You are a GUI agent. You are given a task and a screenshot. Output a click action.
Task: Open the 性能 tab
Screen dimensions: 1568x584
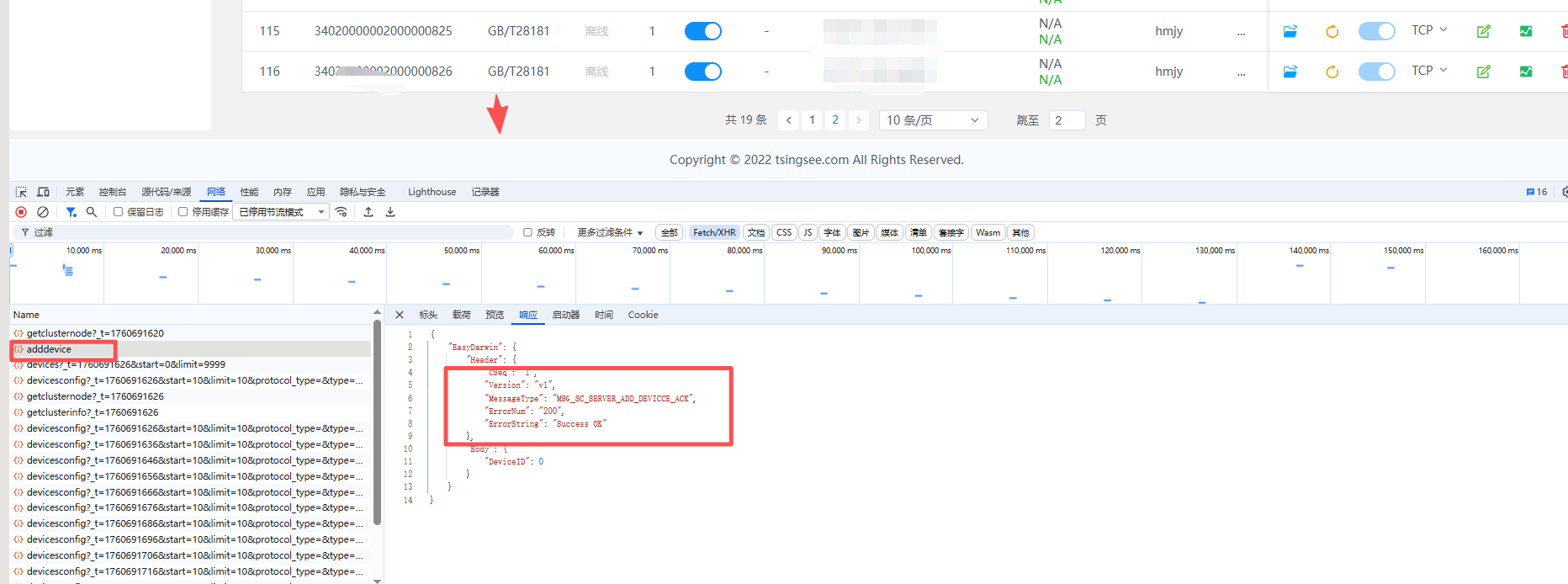pos(250,192)
